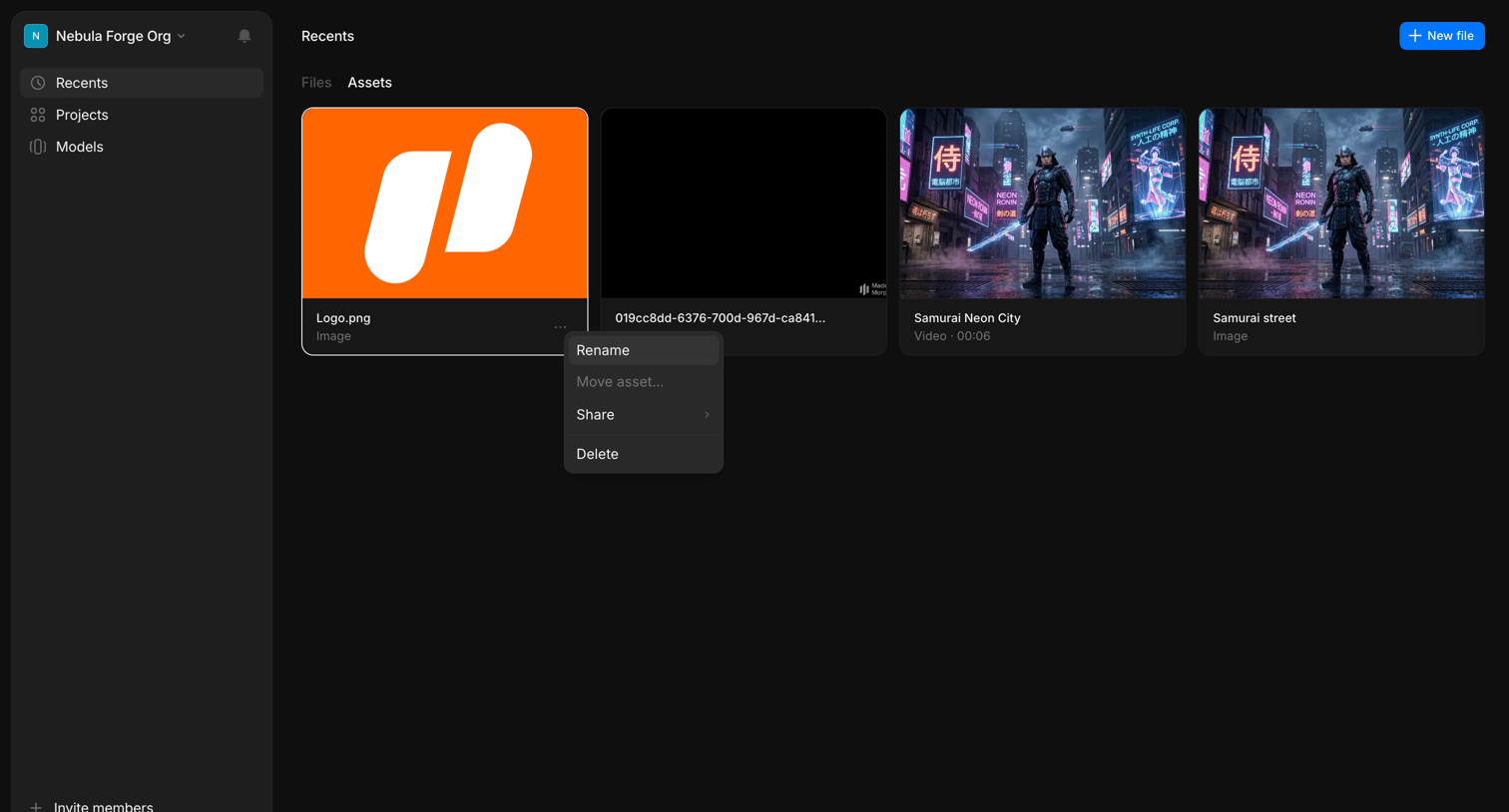Click the Logo.png file name
The height and width of the screenshot is (812, 1509).
point(343,318)
